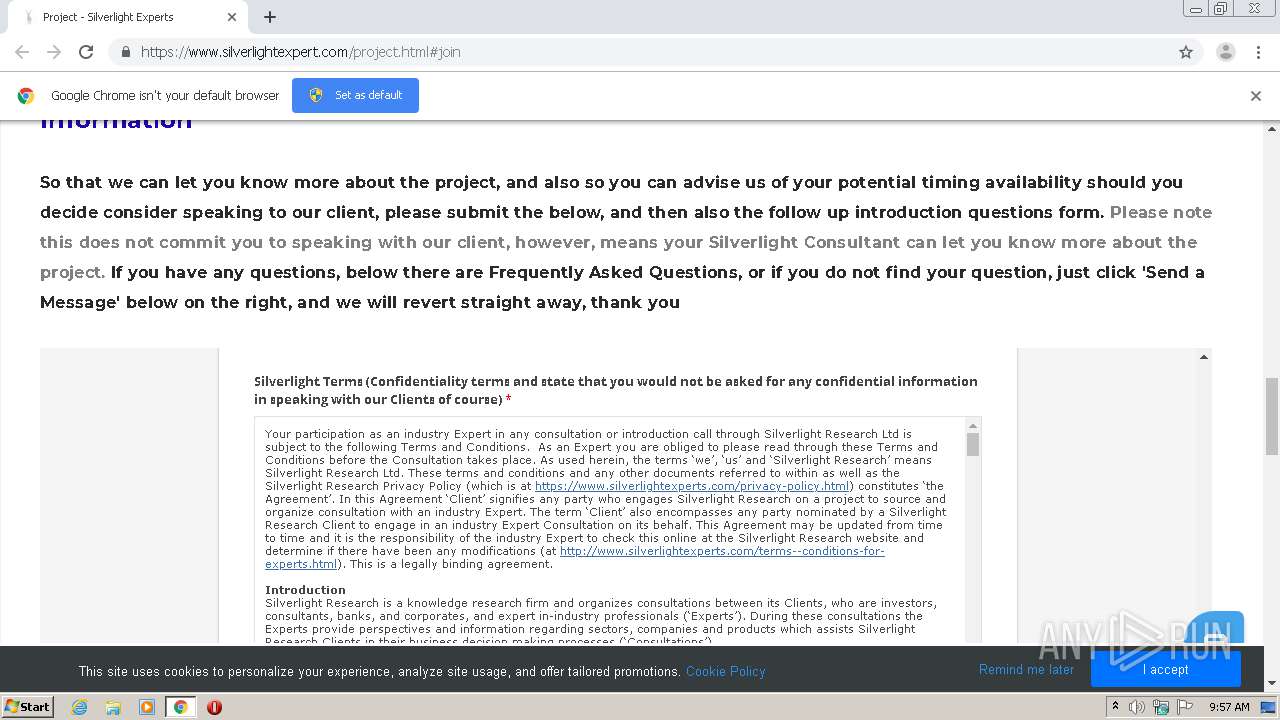The height and width of the screenshot is (720, 1280).
Task: Click the Silverlight Terms field label
Action: [616, 390]
